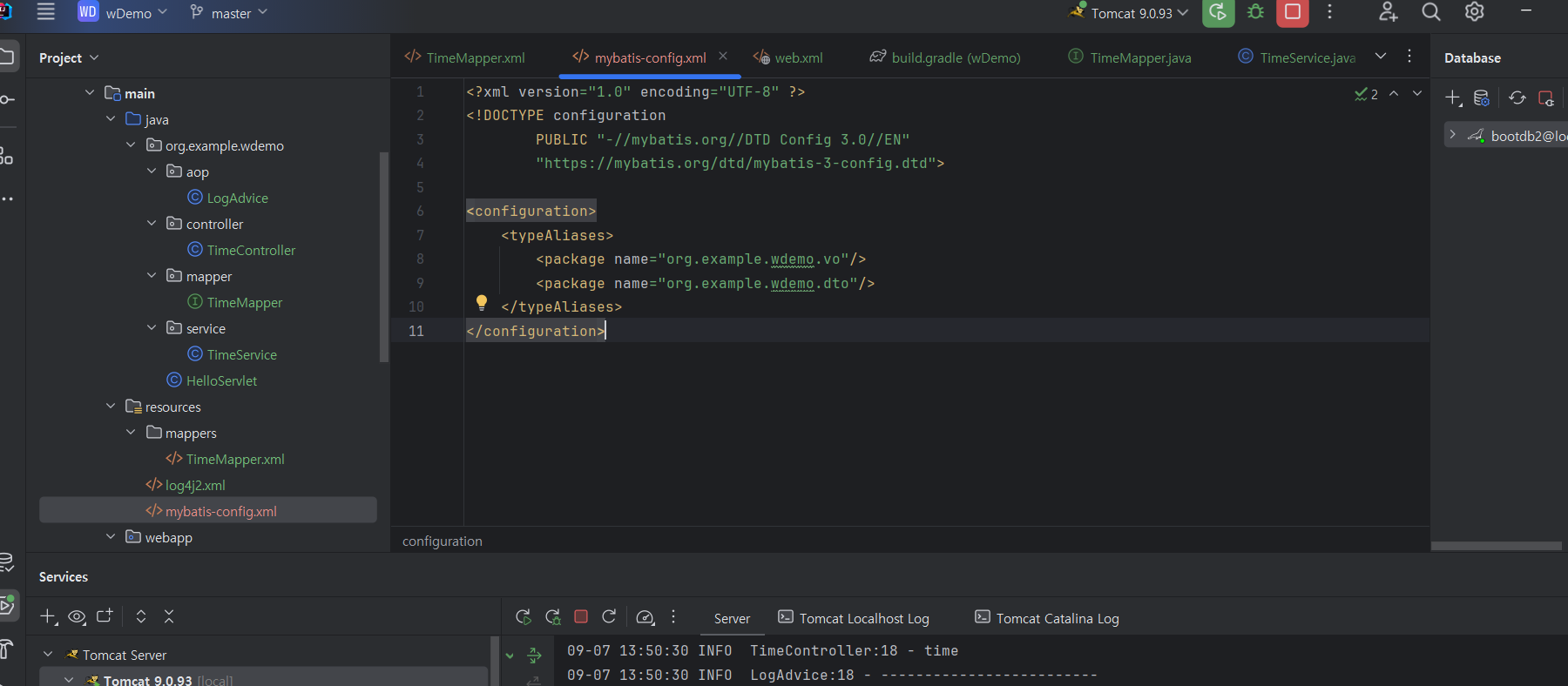The width and height of the screenshot is (1568, 686).
Task: Collapse all Services tree nodes
Action: pyautogui.click(x=169, y=616)
